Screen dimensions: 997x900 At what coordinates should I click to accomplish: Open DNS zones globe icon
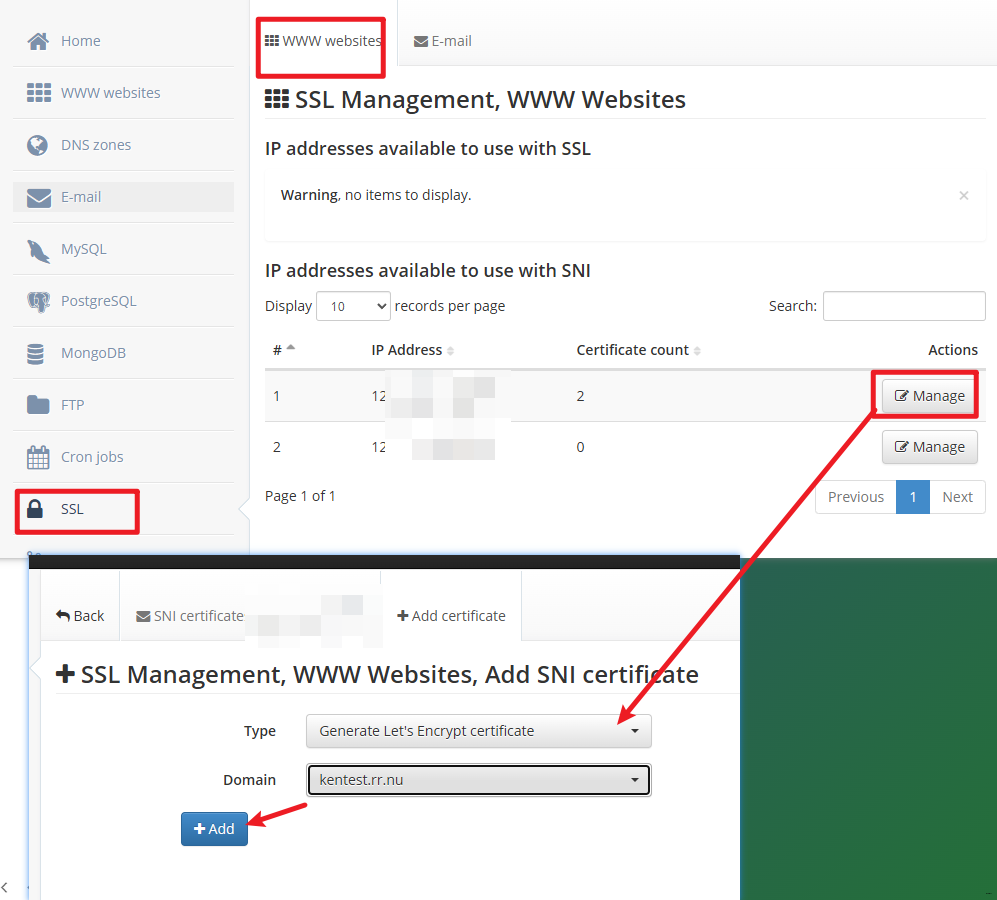(x=38, y=145)
